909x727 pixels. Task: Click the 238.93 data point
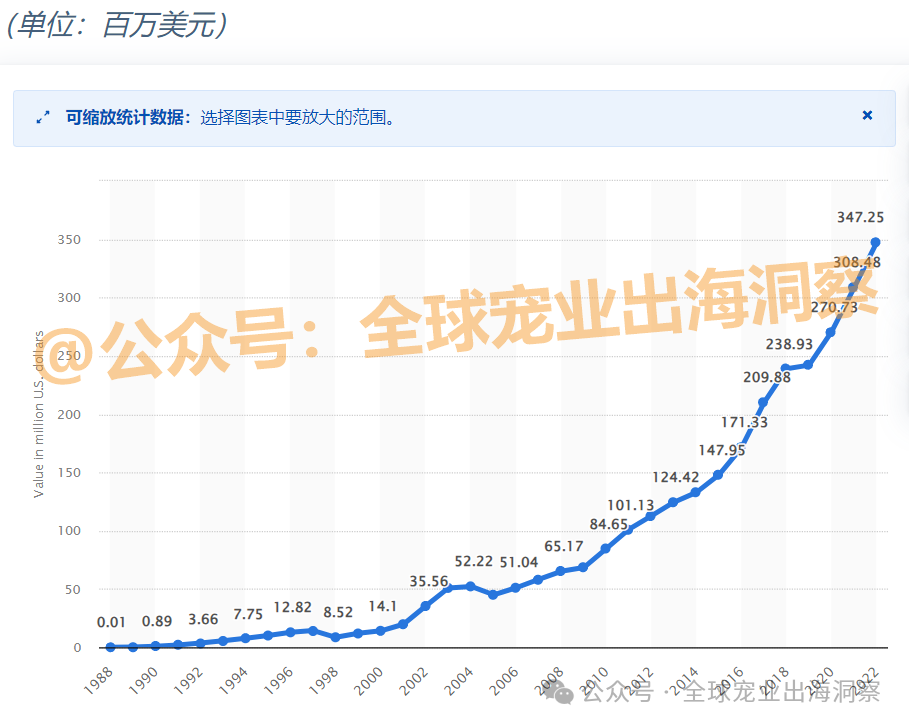[x=783, y=369]
